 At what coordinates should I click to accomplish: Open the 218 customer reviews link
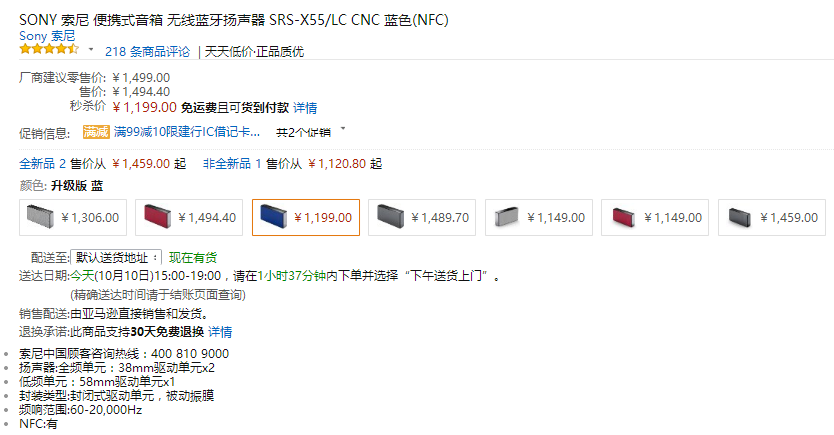(x=147, y=52)
